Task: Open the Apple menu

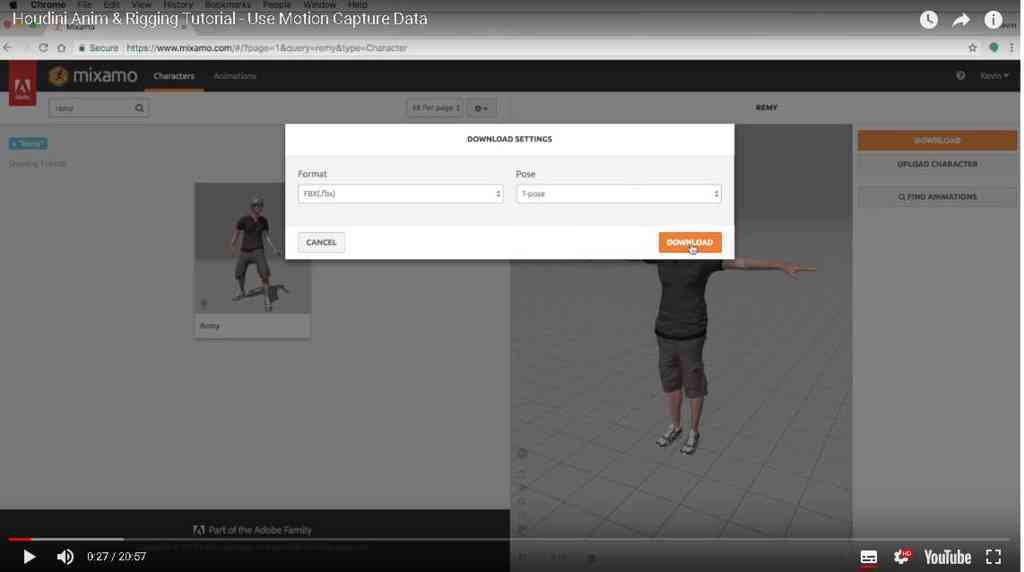Action: coord(13,5)
